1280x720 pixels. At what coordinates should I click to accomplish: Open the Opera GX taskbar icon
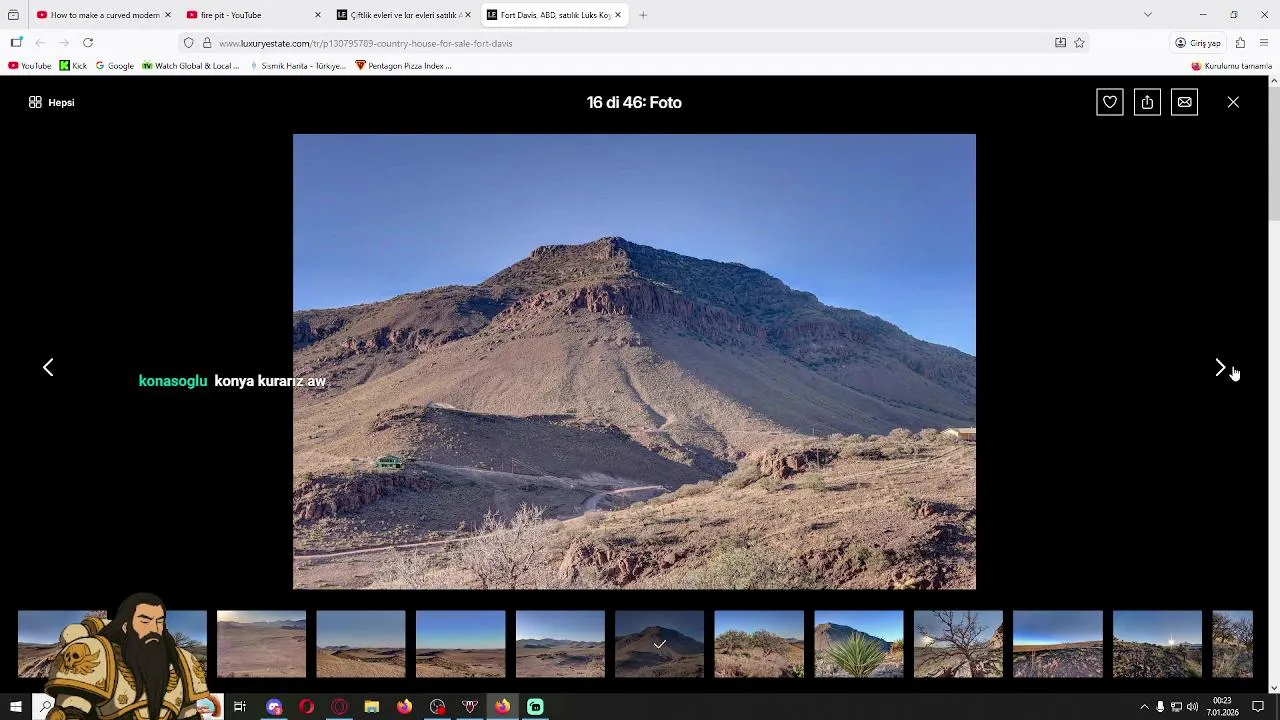[x=339, y=707]
